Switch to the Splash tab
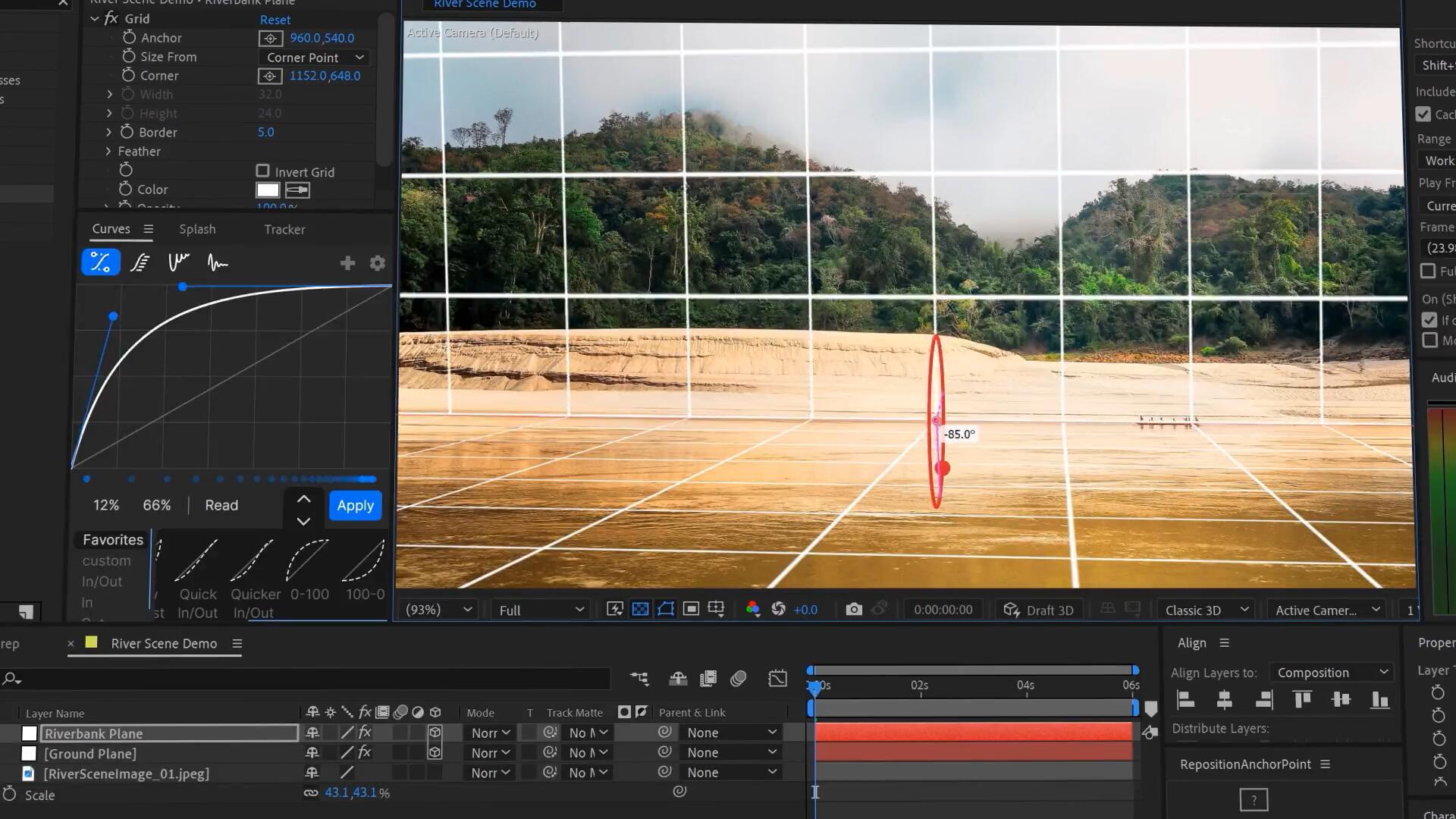 pyautogui.click(x=198, y=229)
